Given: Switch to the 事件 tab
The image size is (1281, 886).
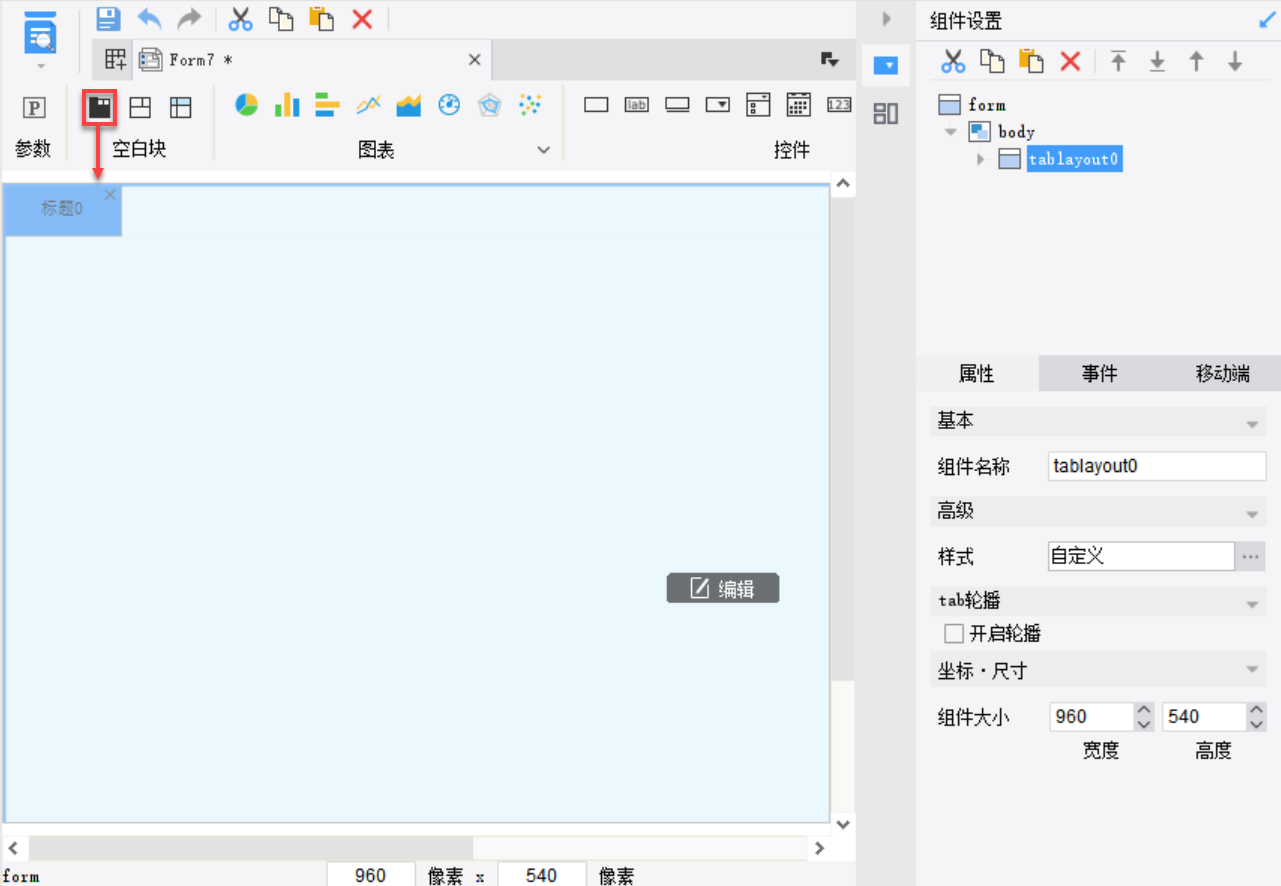Looking at the screenshot, I should [1099, 374].
